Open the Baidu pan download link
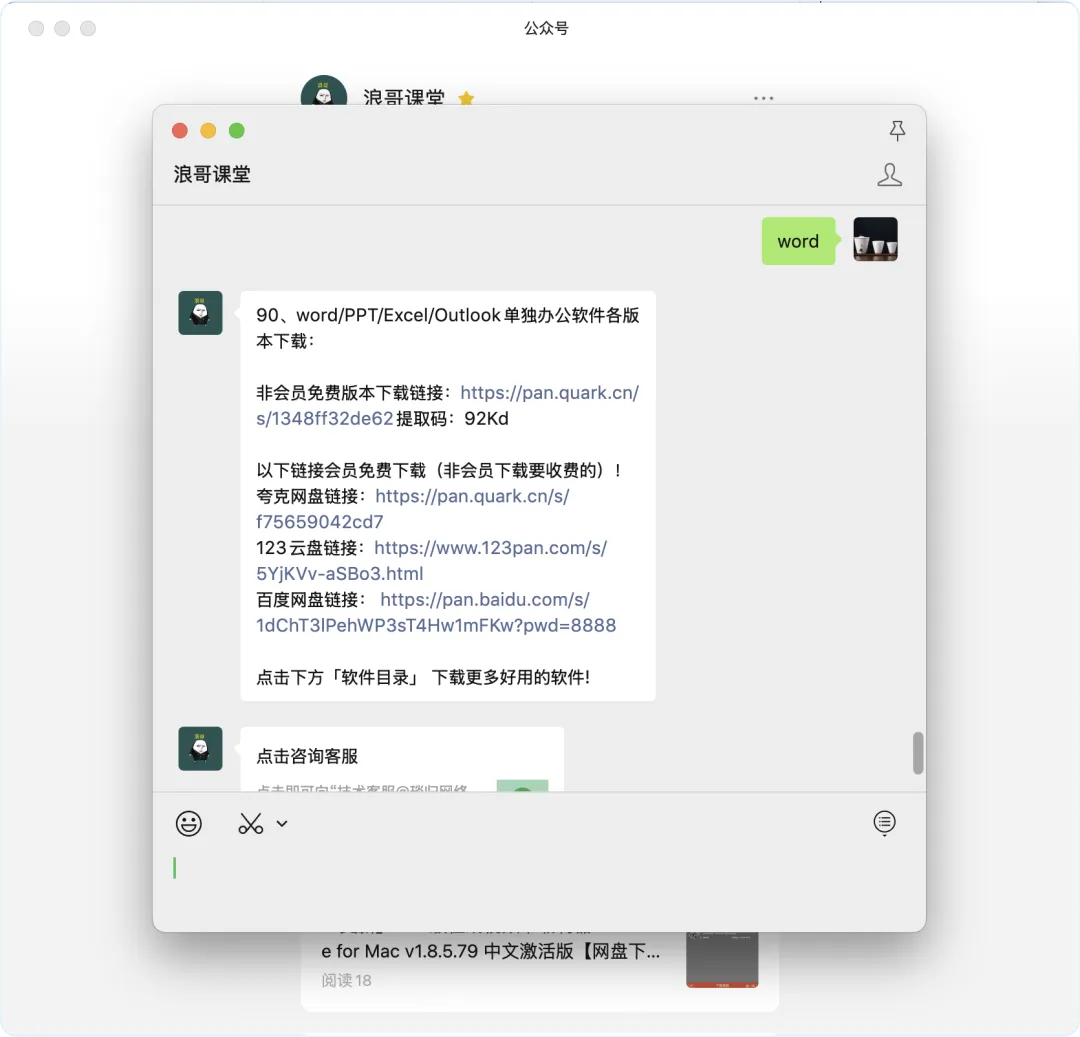 (436, 612)
